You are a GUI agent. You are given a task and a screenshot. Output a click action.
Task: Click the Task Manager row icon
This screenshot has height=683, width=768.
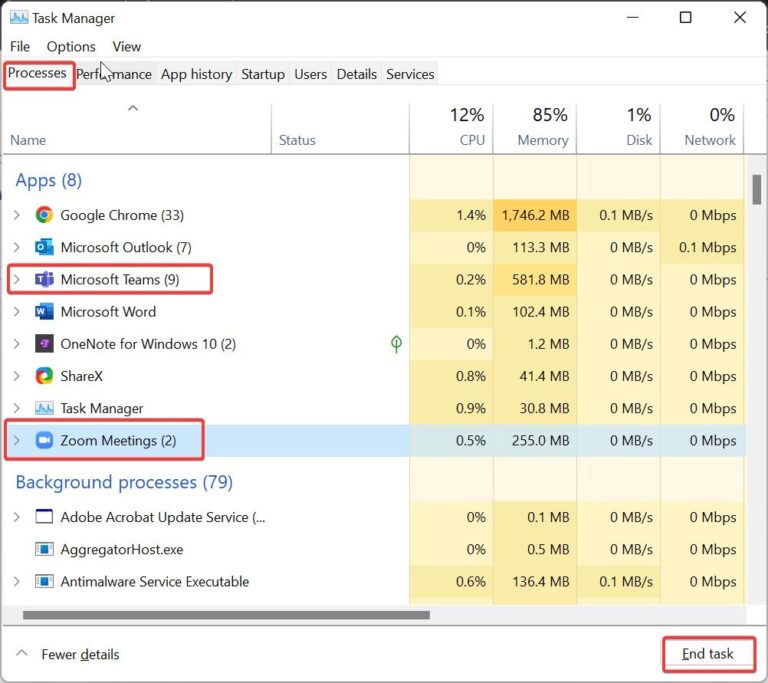click(x=44, y=408)
